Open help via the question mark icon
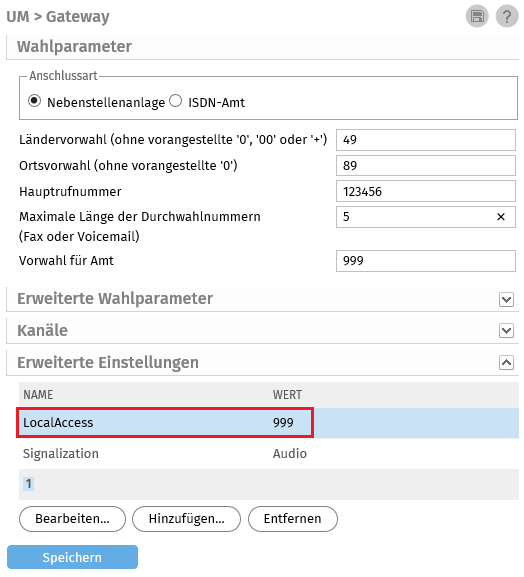This screenshot has height=577, width=524. point(507,17)
